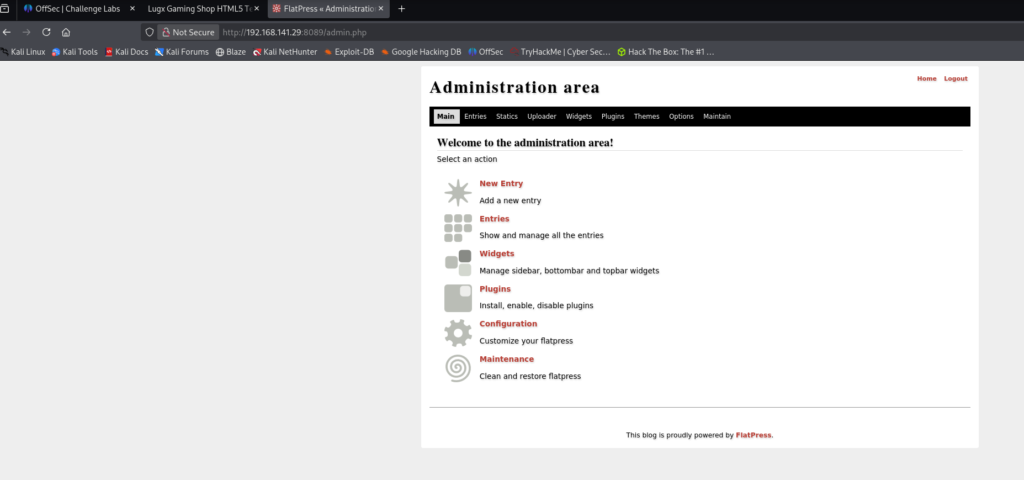Click the Maintenance spiral icon

[457, 367]
